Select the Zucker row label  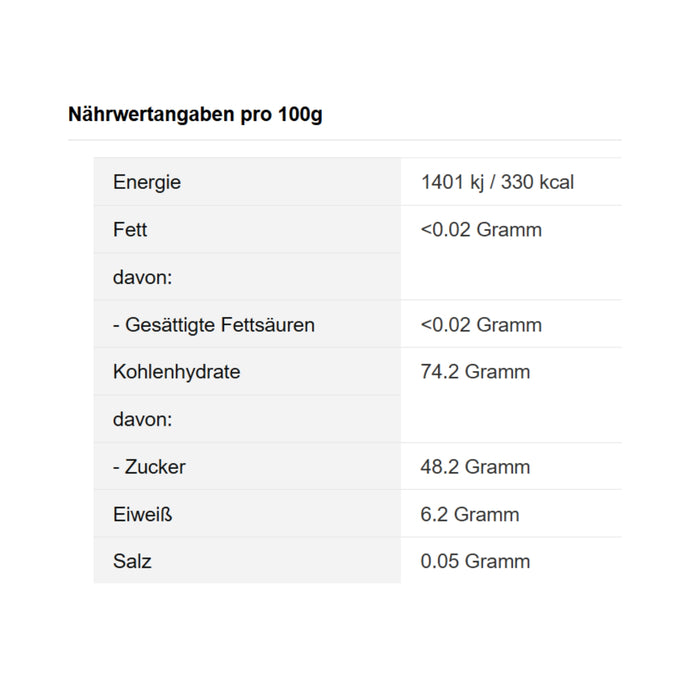[149, 467]
